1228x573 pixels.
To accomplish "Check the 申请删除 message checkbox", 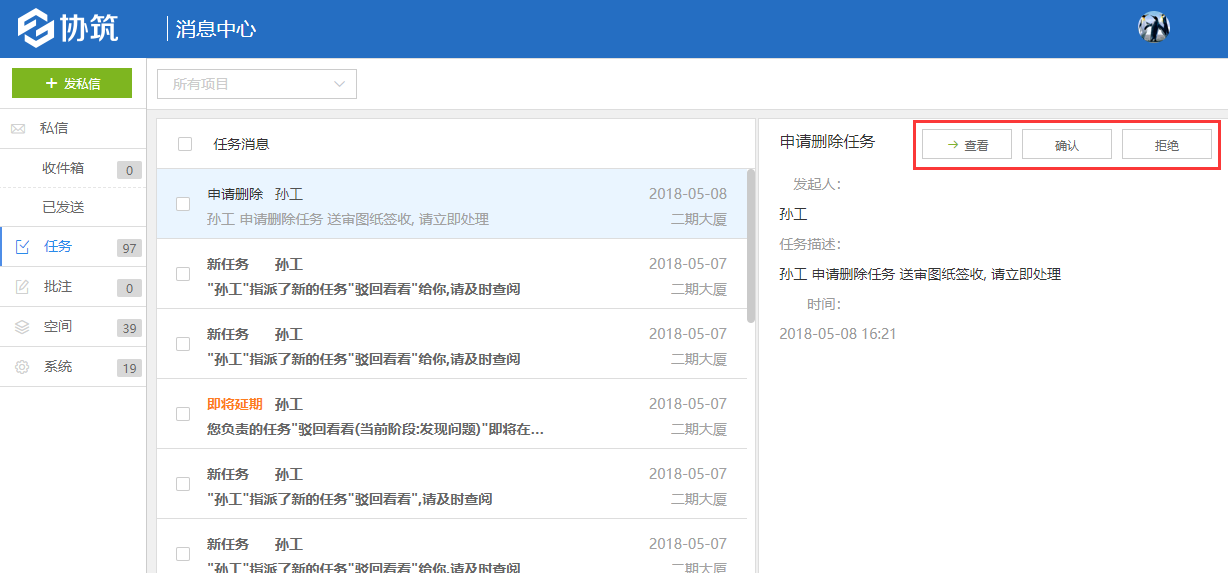I will pyautogui.click(x=183, y=204).
